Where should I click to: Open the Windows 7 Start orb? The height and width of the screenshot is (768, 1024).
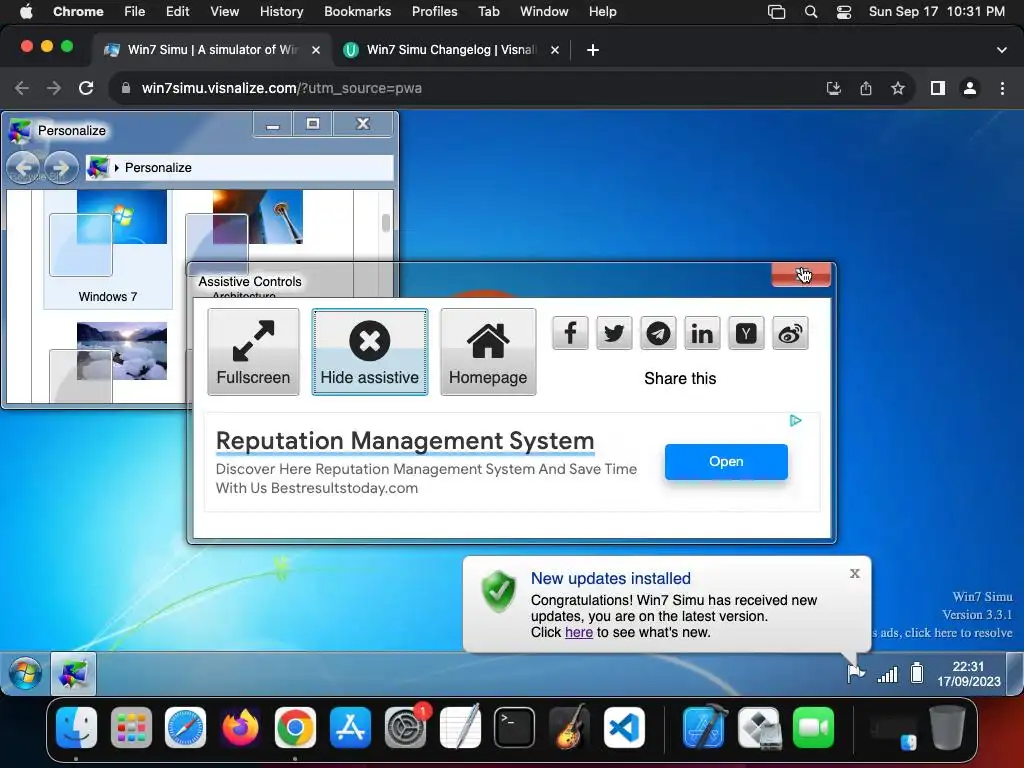pyautogui.click(x=25, y=673)
